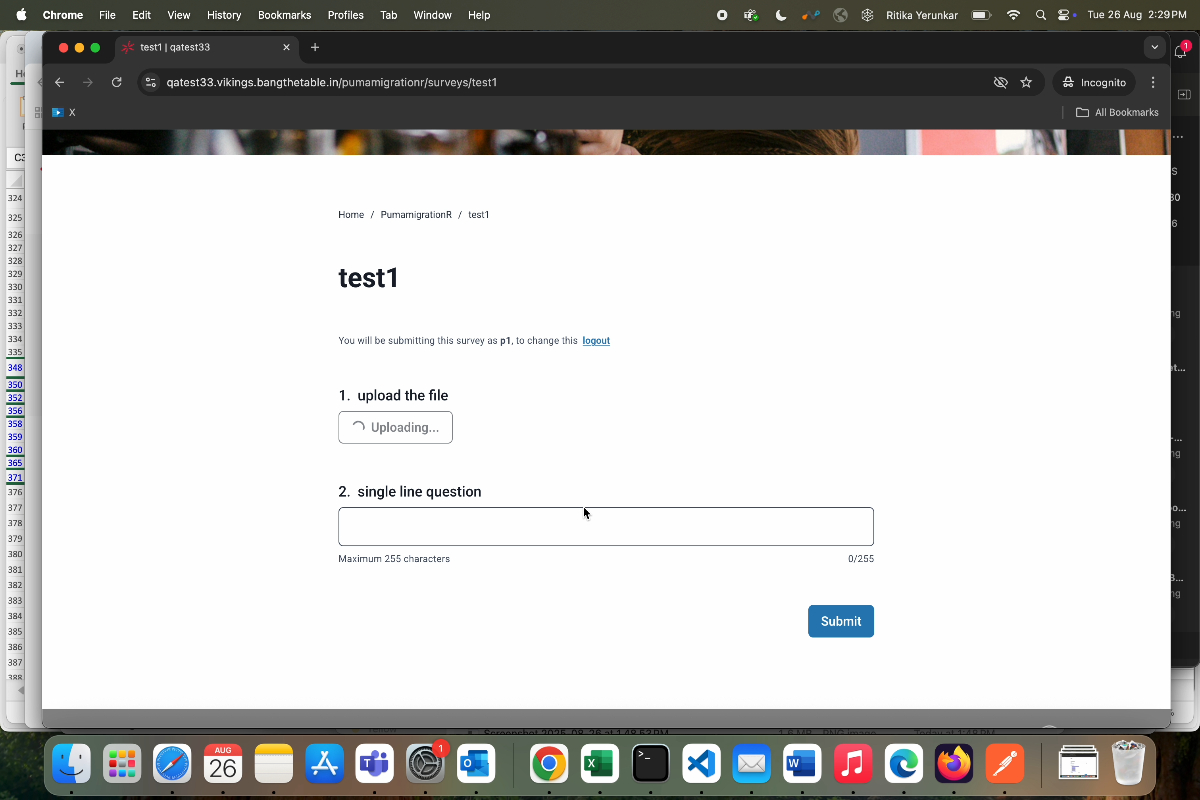This screenshot has width=1200, height=800.
Task: Reload the page with the refresh icon
Action: [117, 82]
